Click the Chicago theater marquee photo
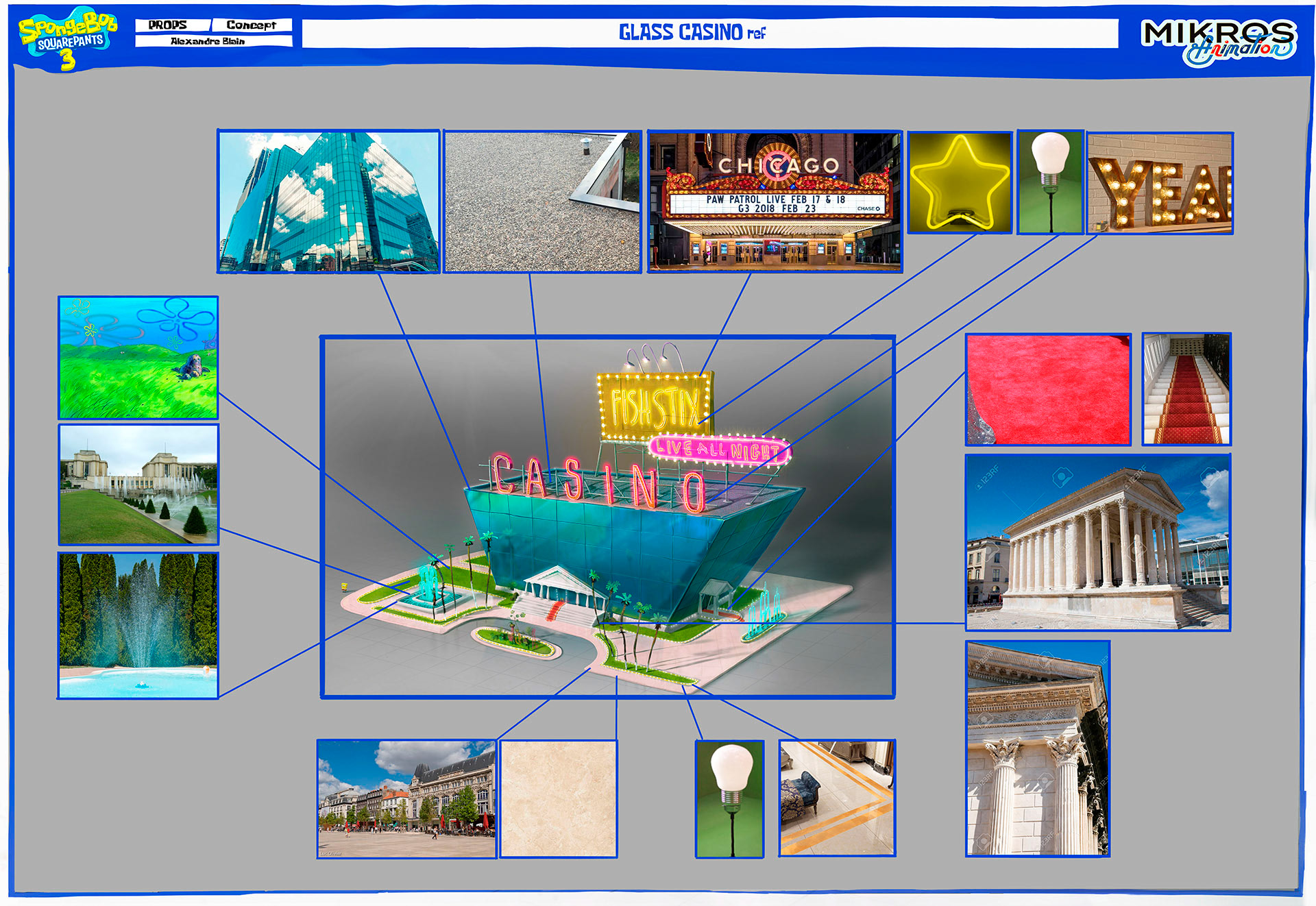This screenshot has width=1316, height=906. click(x=775, y=201)
